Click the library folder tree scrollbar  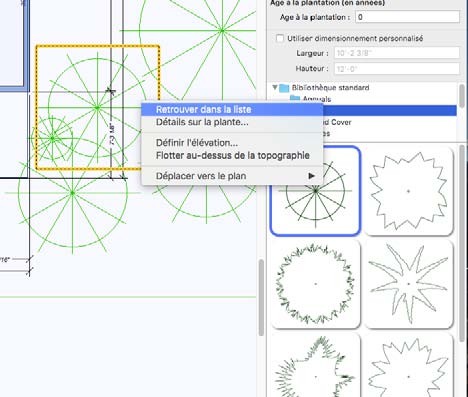coord(462,96)
